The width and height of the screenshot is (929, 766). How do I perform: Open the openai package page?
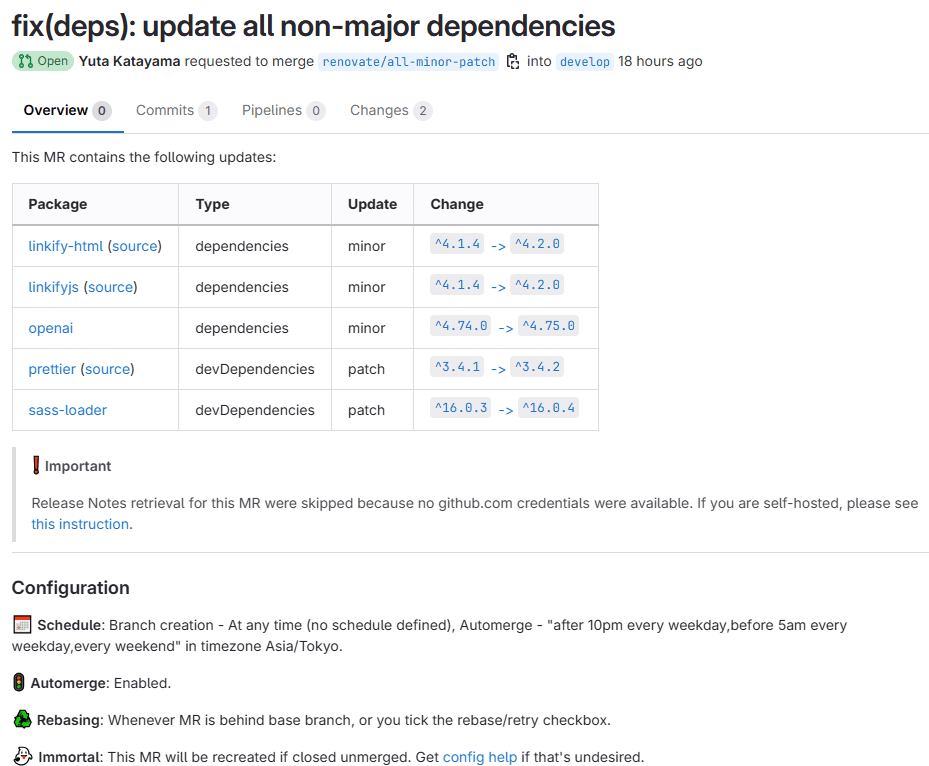click(51, 327)
